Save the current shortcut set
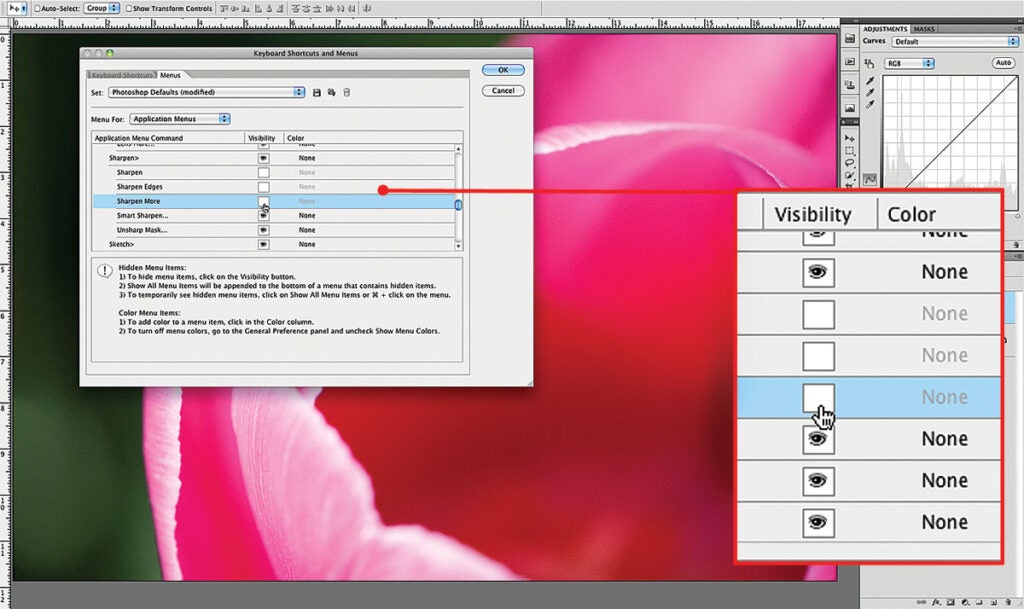 317,93
